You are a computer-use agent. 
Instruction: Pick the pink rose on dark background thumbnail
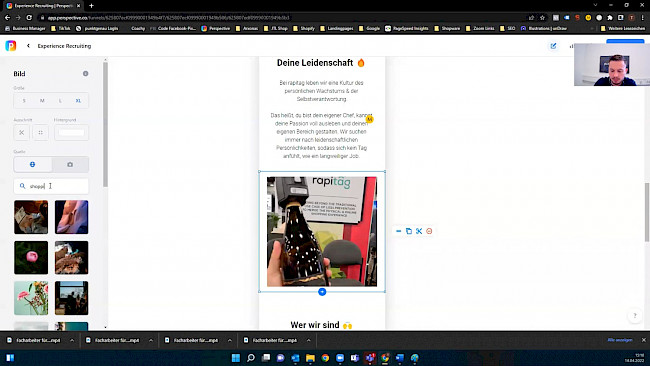(31, 257)
